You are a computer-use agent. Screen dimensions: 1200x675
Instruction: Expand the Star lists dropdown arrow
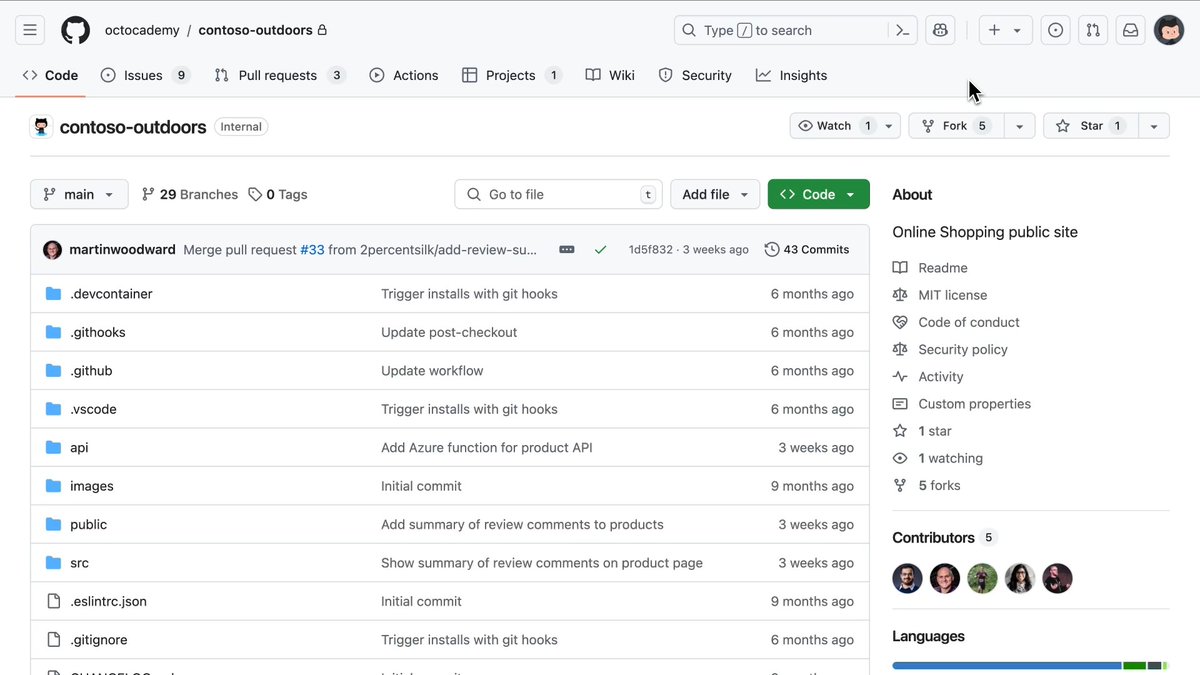click(x=1154, y=126)
